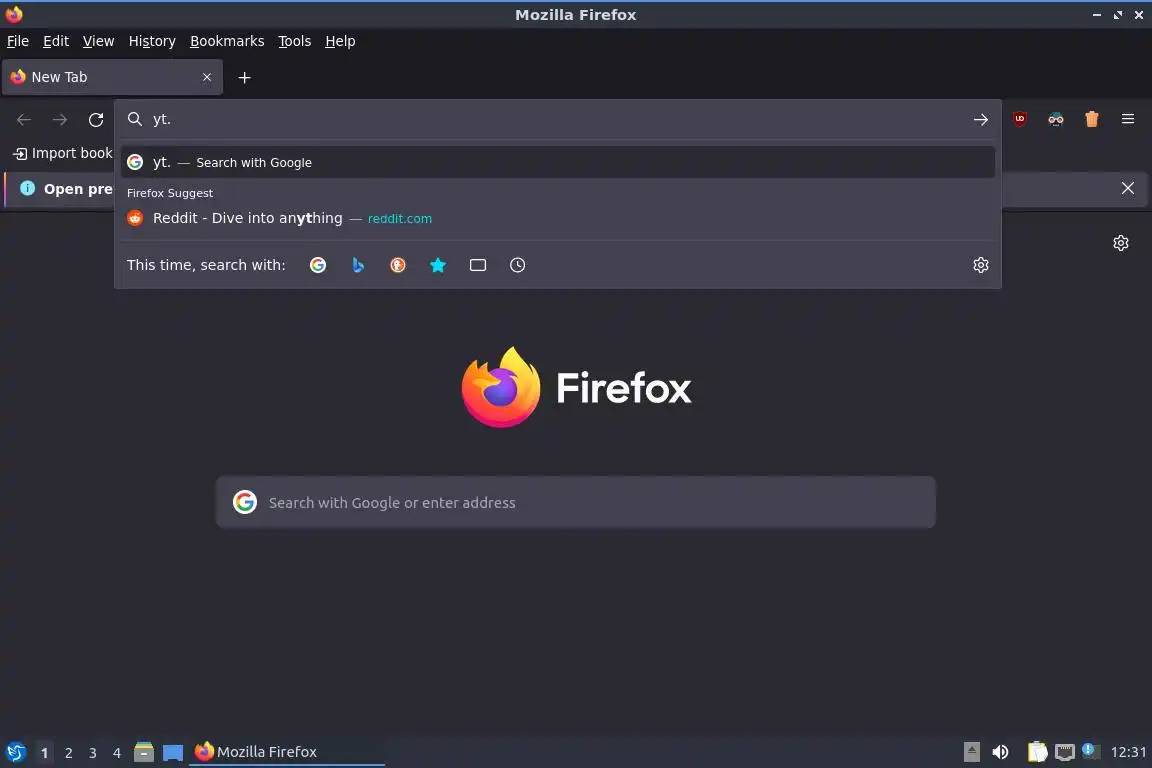Open the Bookmarks menu
This screenshot has width=1152, height=768.
[x=227, y=41]
